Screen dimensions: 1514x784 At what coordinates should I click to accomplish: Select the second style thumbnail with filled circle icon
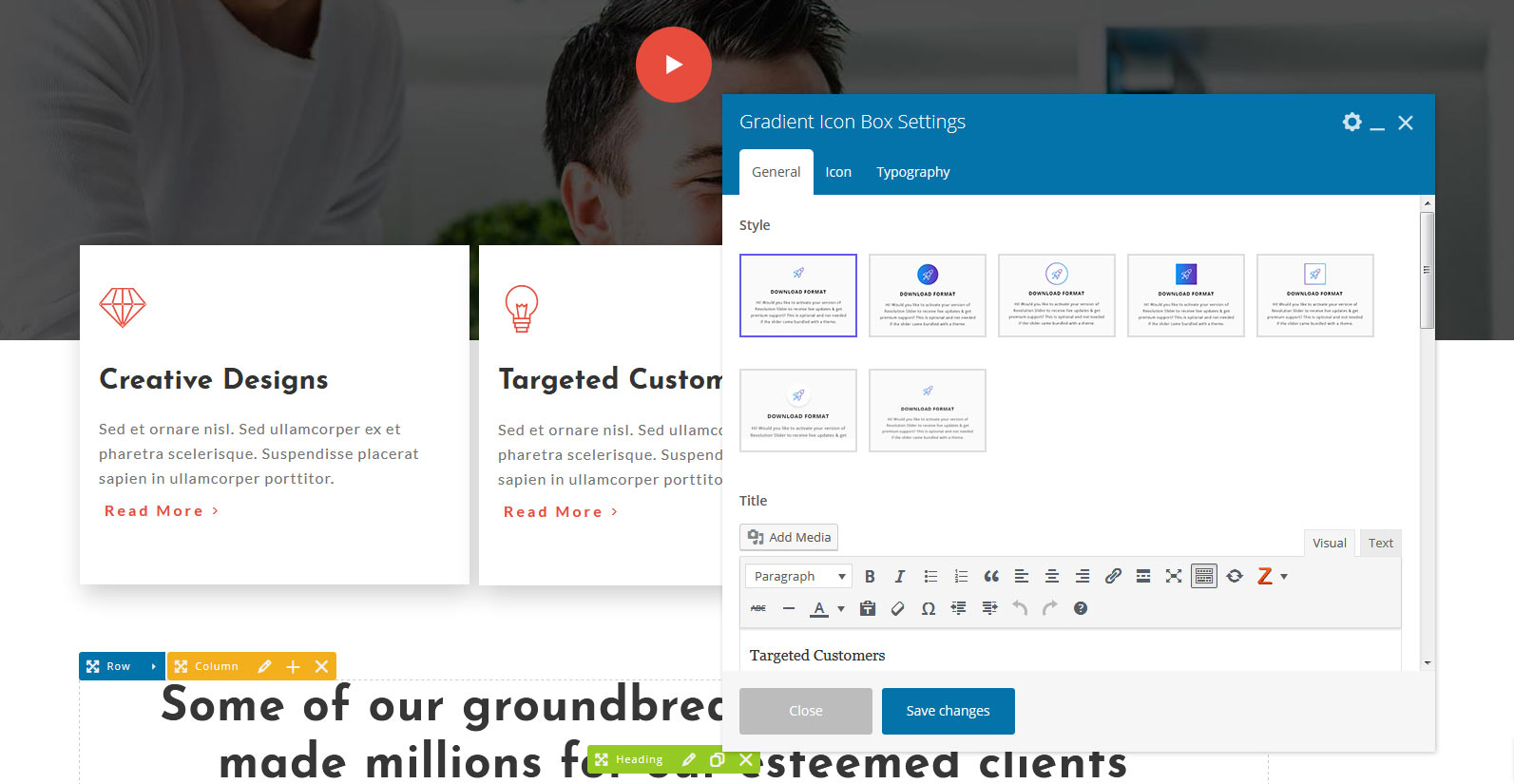coord(928,296)
